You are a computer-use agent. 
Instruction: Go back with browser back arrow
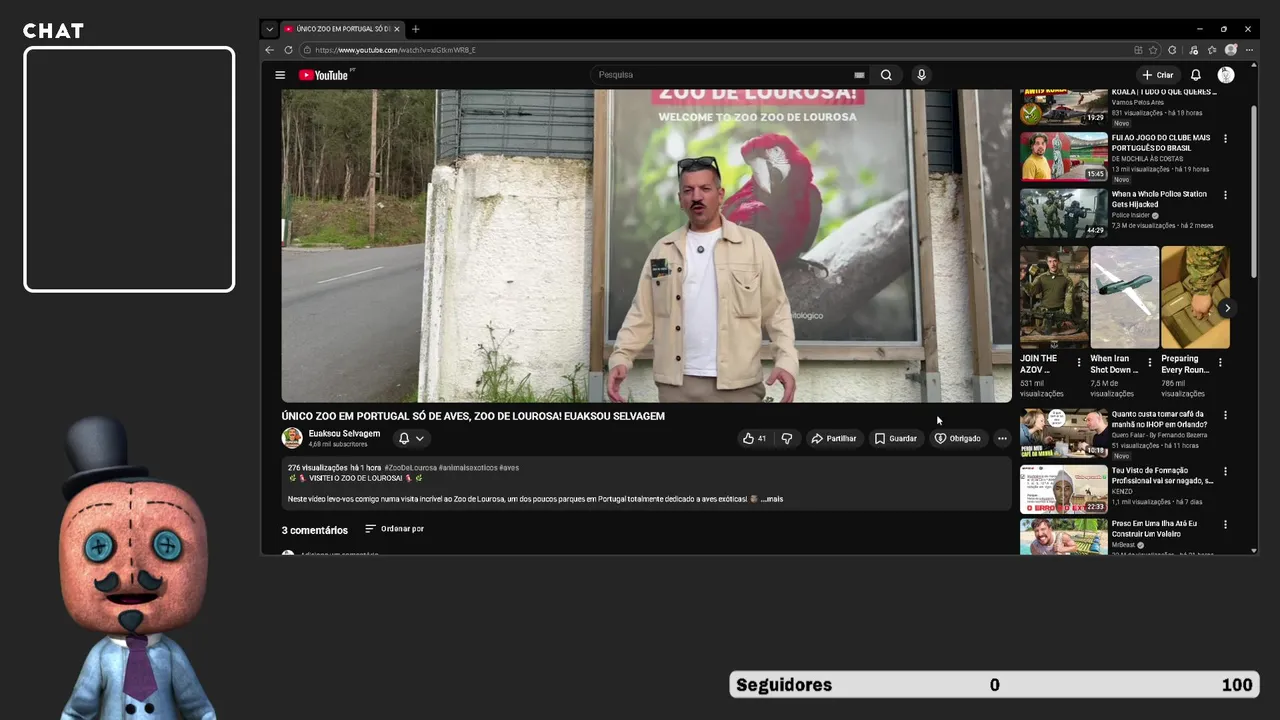click(x=269, y=50)
